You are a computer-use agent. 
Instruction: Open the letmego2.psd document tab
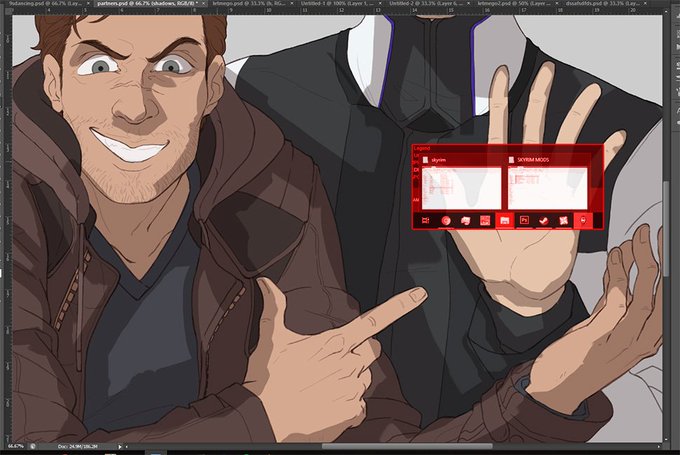point(515,3)
